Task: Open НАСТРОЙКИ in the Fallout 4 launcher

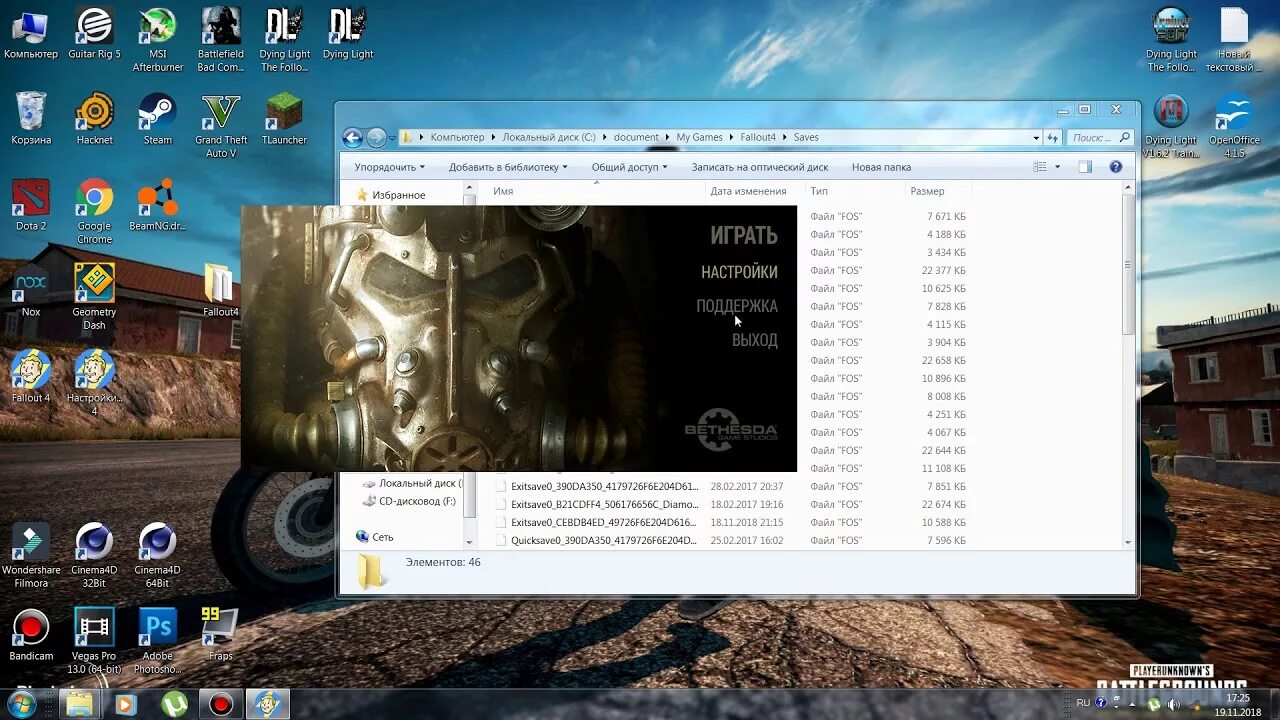Action: click(x=739, y=272)
